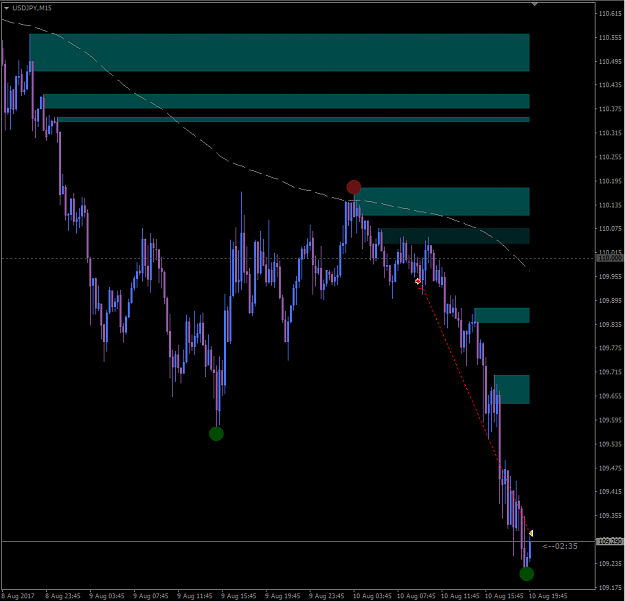Screen dimensions: 625x601
Task: Select the small teal zone near 109.835
Action: [x=502, y=315]
